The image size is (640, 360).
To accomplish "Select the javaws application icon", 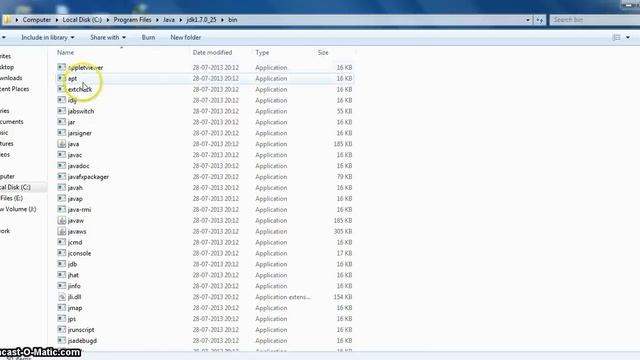I will pyautogui.click(x=62, y=231).
